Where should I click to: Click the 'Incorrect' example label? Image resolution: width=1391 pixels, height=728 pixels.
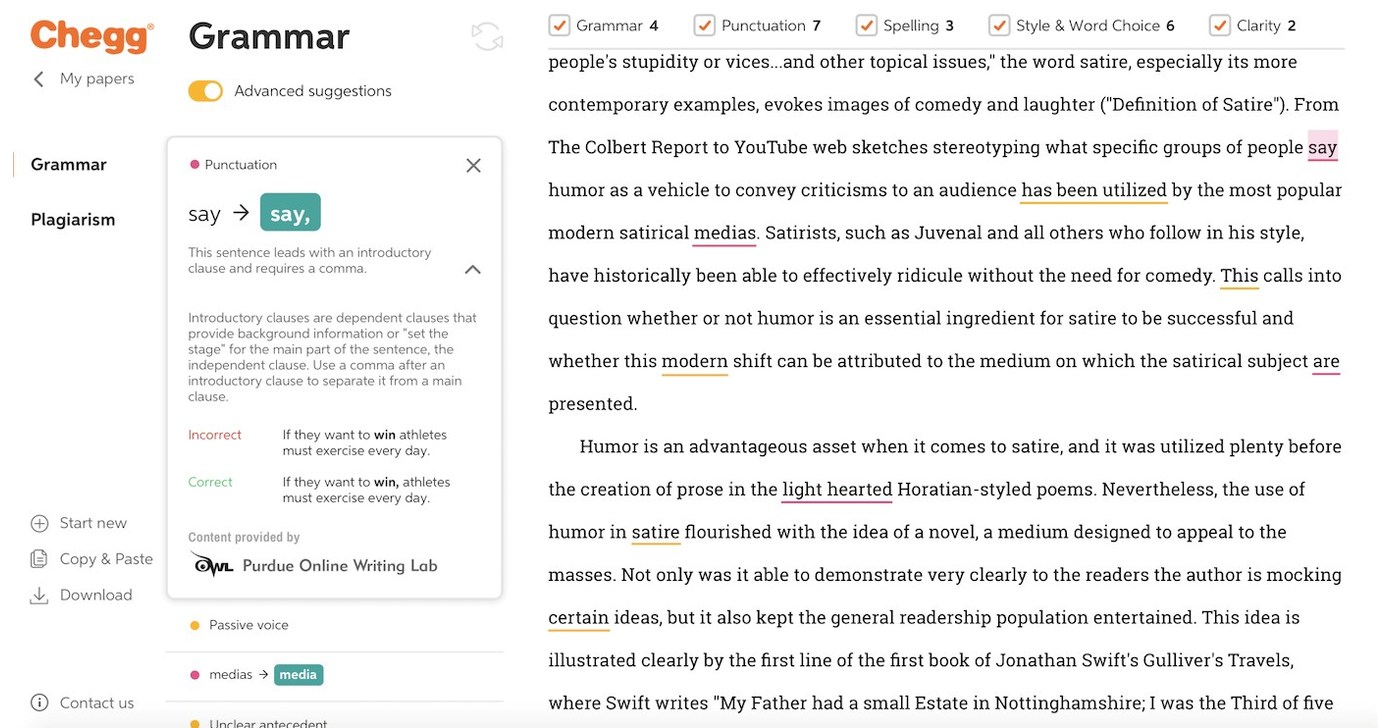coord(215,435)
